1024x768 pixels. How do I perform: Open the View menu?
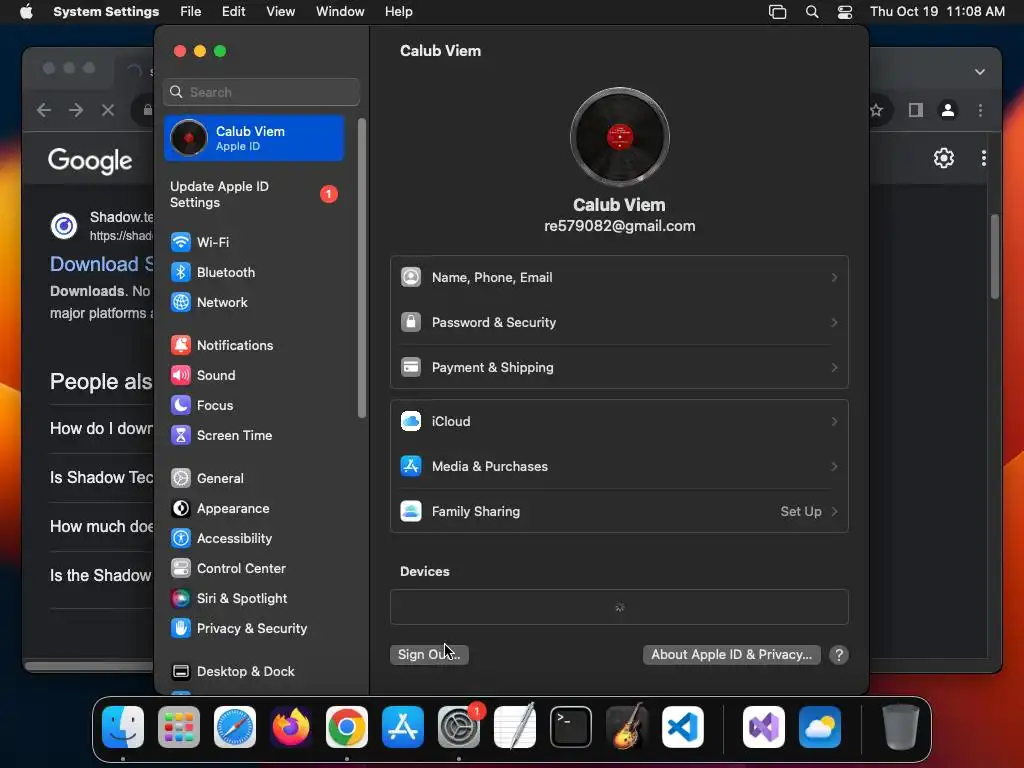pyautogui.click(x=281, y=12)
